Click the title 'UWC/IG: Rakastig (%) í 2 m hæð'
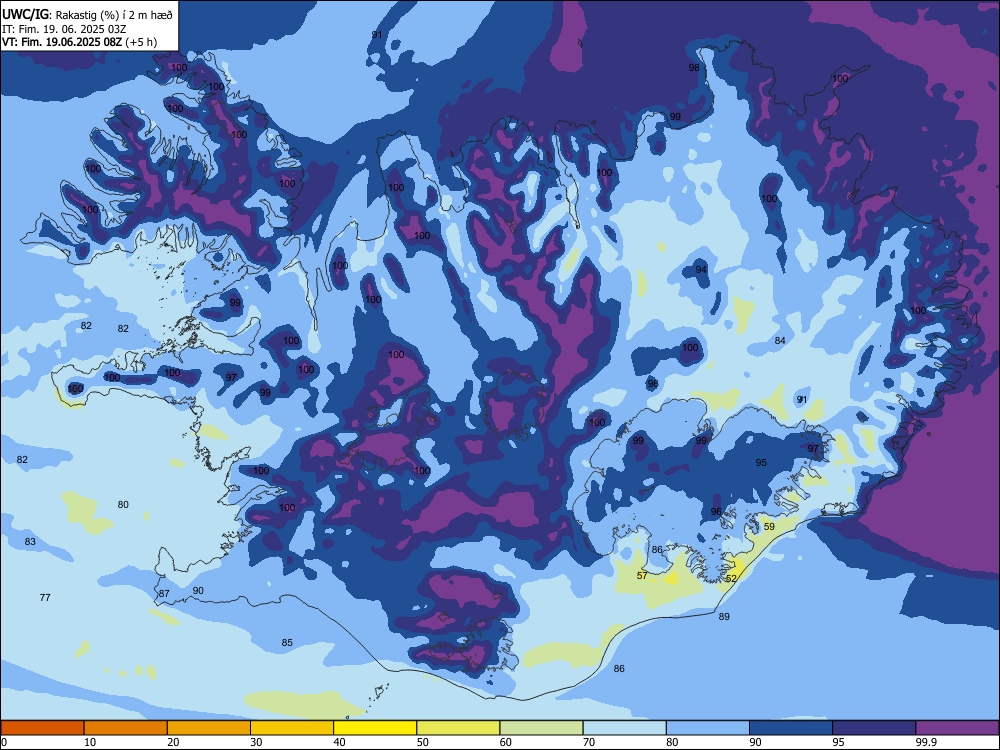 pyautogui.click(x=87, y=15)
